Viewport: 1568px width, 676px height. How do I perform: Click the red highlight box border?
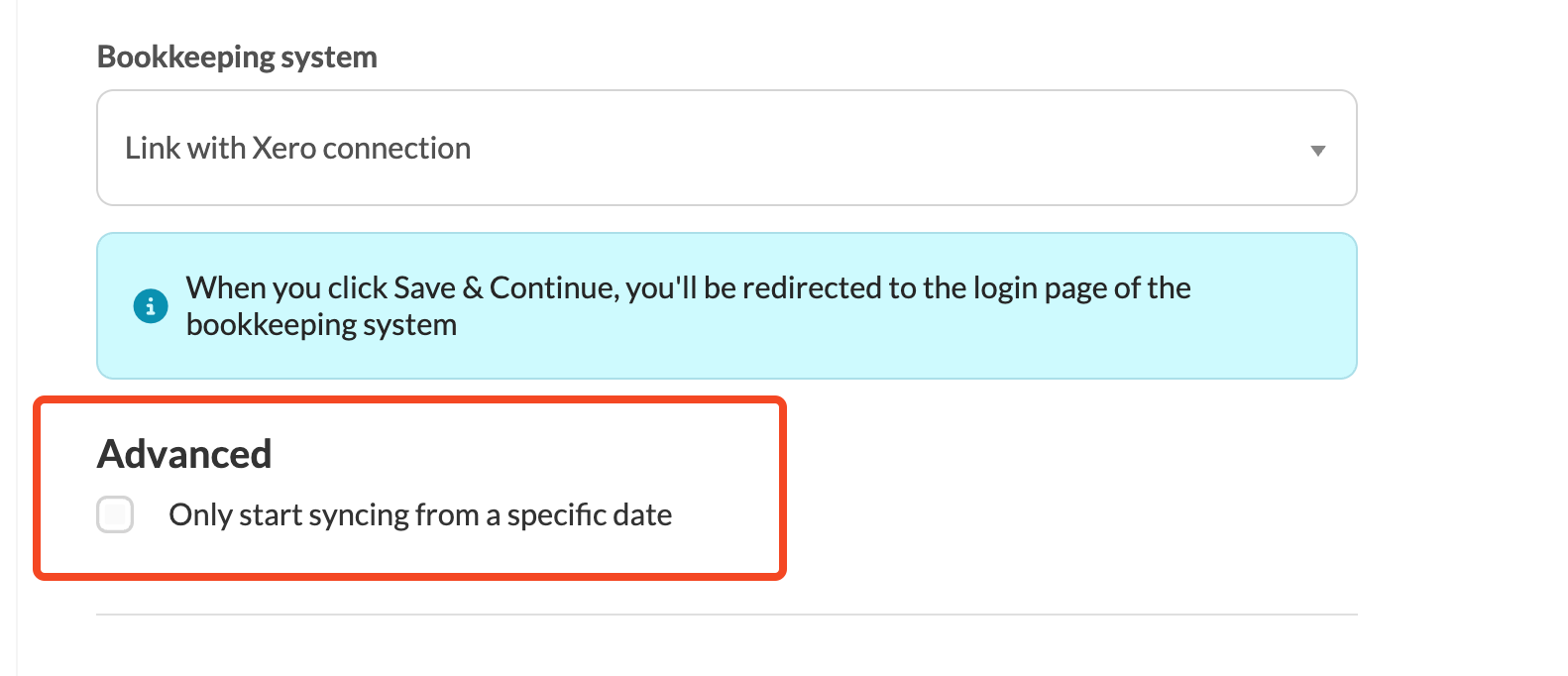409,399
